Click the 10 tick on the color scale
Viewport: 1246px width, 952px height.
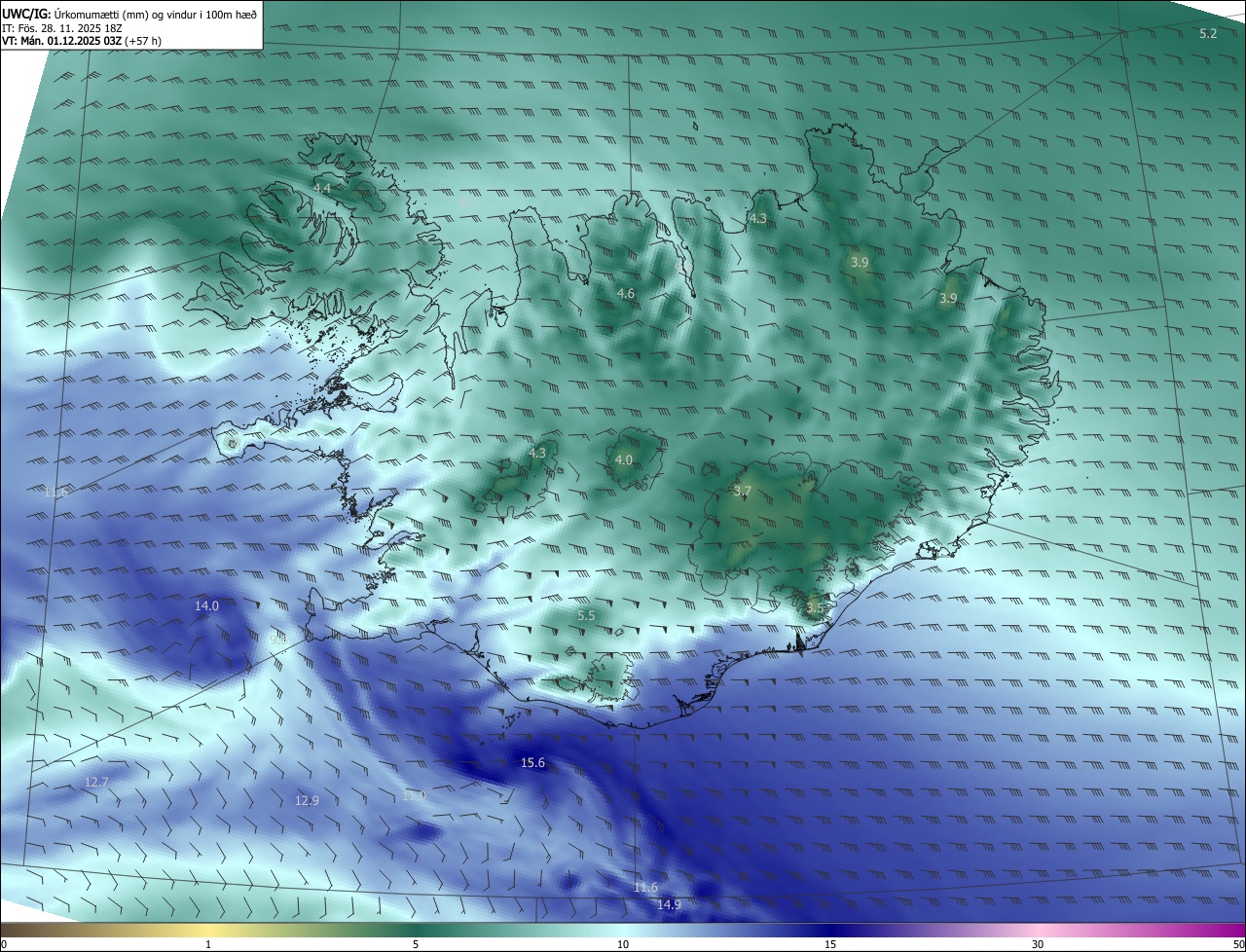[x=623, y=944]
